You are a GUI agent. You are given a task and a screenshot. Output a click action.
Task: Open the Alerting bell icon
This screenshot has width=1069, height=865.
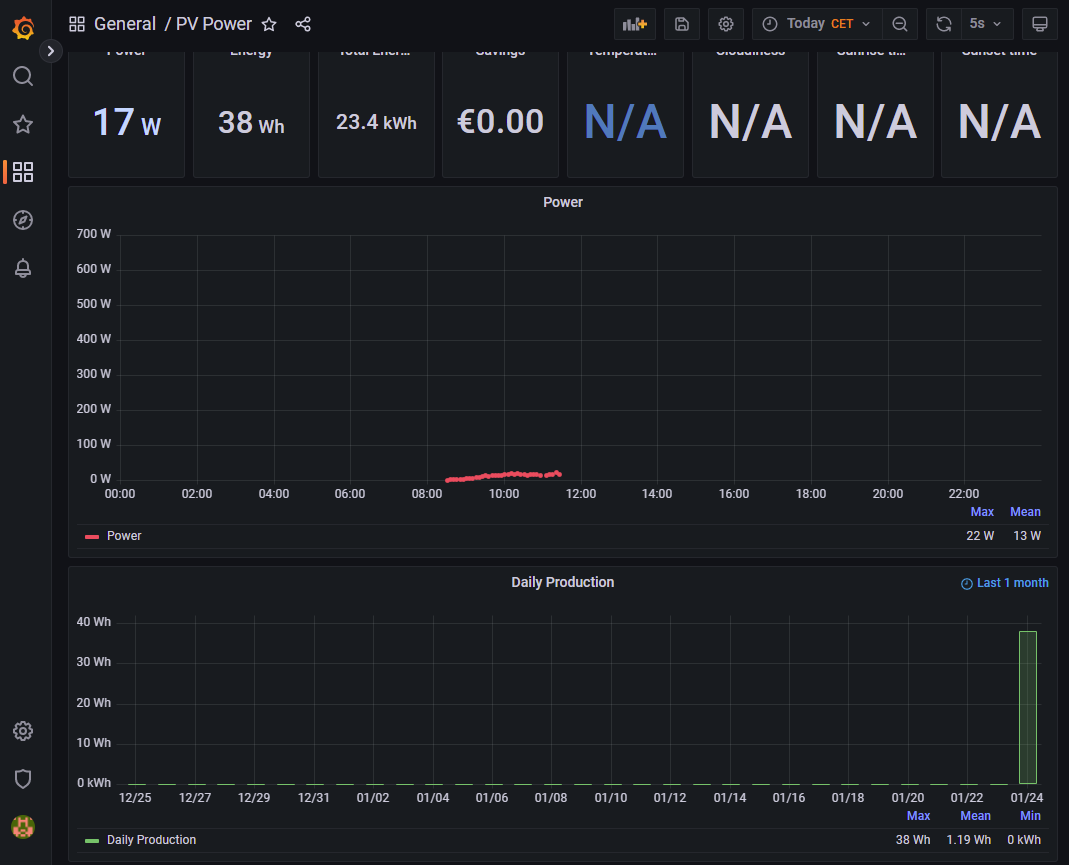(23, 268)
